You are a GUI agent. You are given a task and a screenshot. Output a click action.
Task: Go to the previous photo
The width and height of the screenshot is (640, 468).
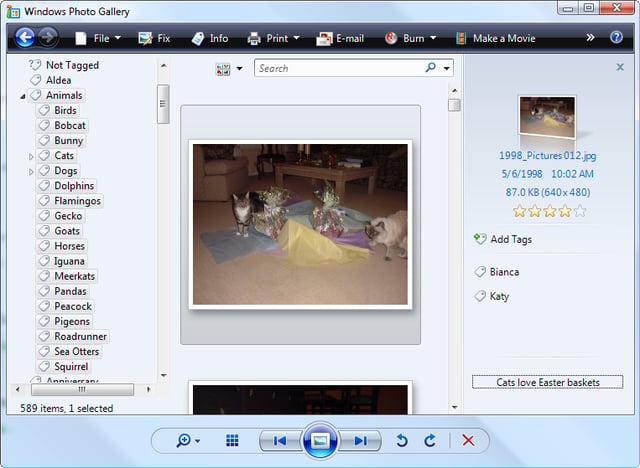(280, 441)
